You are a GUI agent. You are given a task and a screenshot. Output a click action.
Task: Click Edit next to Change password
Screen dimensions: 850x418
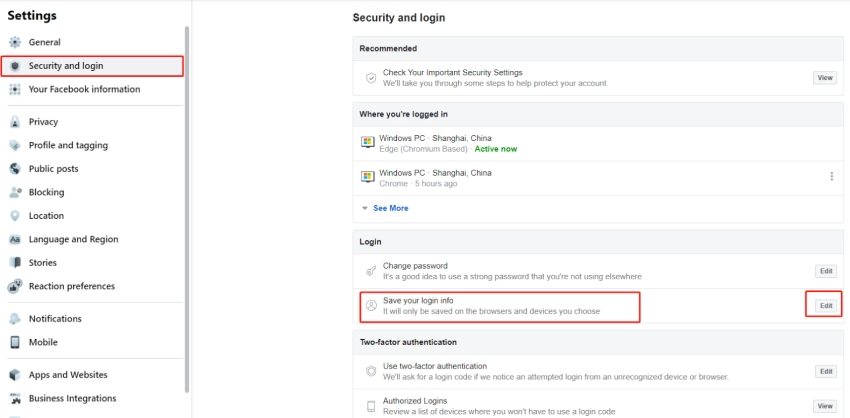point(825,271)
